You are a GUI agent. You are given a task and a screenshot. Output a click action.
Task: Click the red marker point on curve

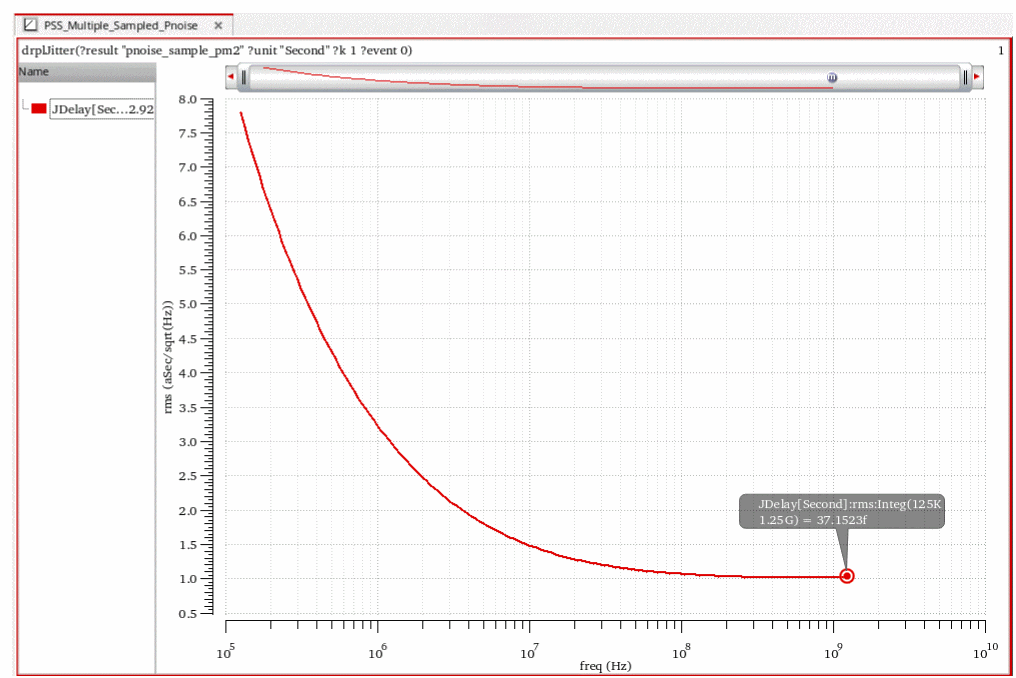[847, 576]
